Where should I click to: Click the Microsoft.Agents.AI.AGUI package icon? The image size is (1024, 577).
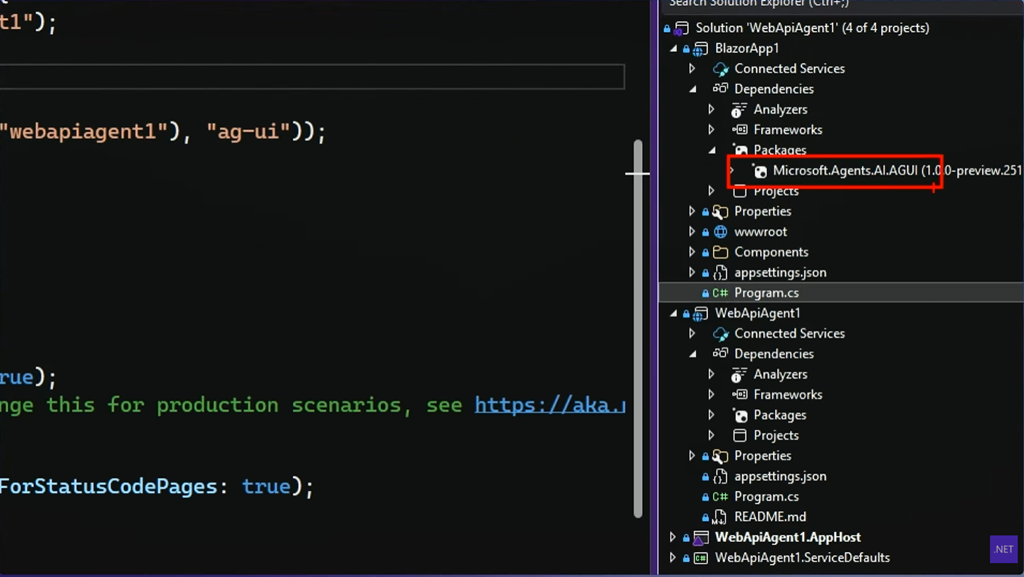point(760,171)
